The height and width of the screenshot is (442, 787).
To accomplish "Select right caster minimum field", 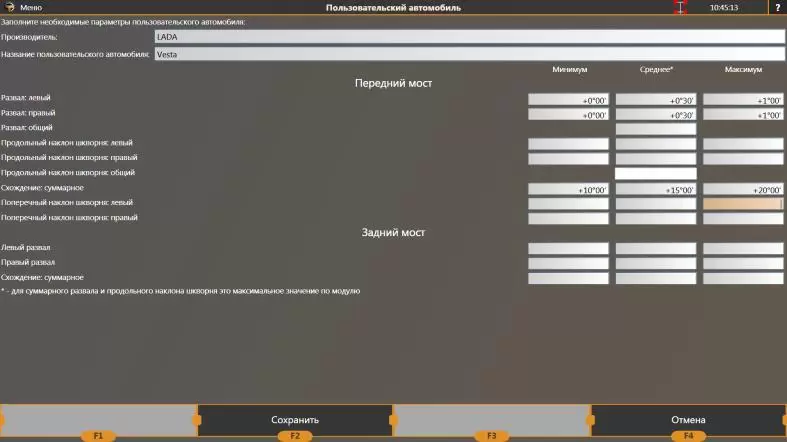I will 568,159.
